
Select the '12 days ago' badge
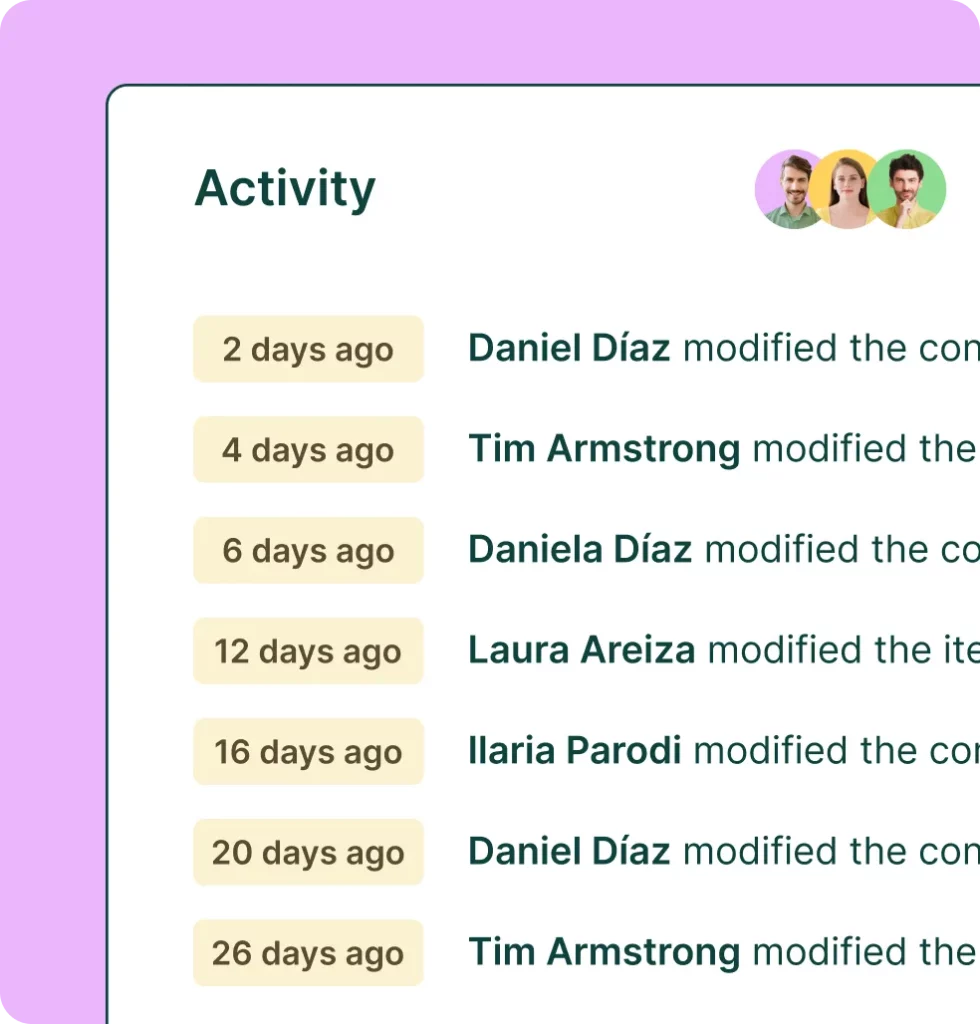pos(308,650)
